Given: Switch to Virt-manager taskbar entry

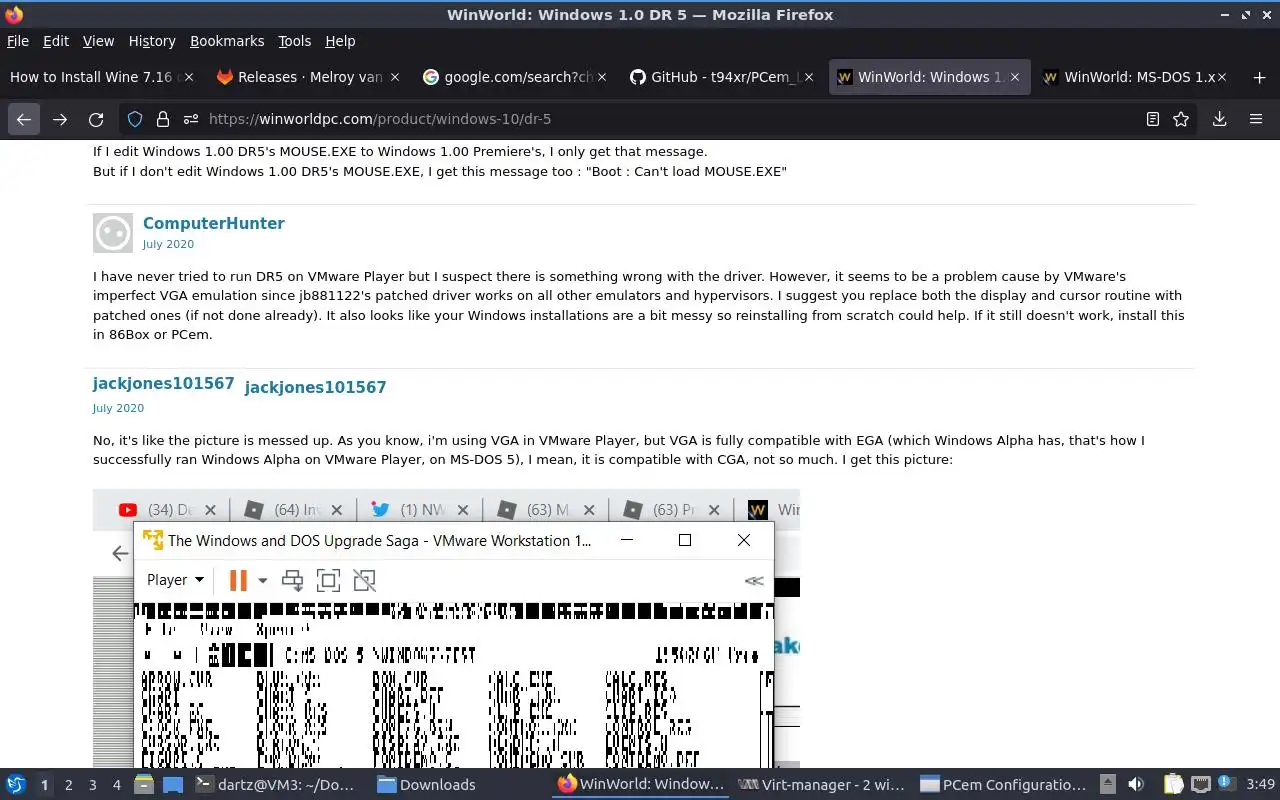Looking at the screenshot, I should click(x=821, y=785).
